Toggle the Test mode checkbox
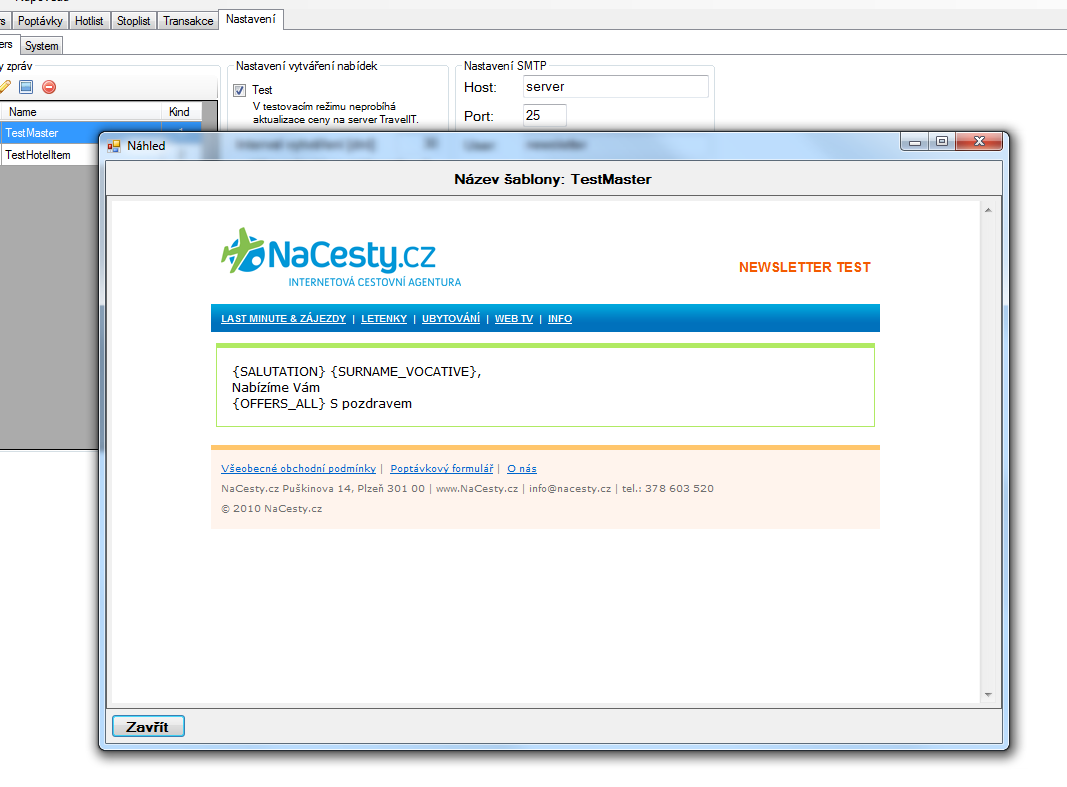Image resolution: width=1067 pixels, height=787 pixels. pos(240,90)
